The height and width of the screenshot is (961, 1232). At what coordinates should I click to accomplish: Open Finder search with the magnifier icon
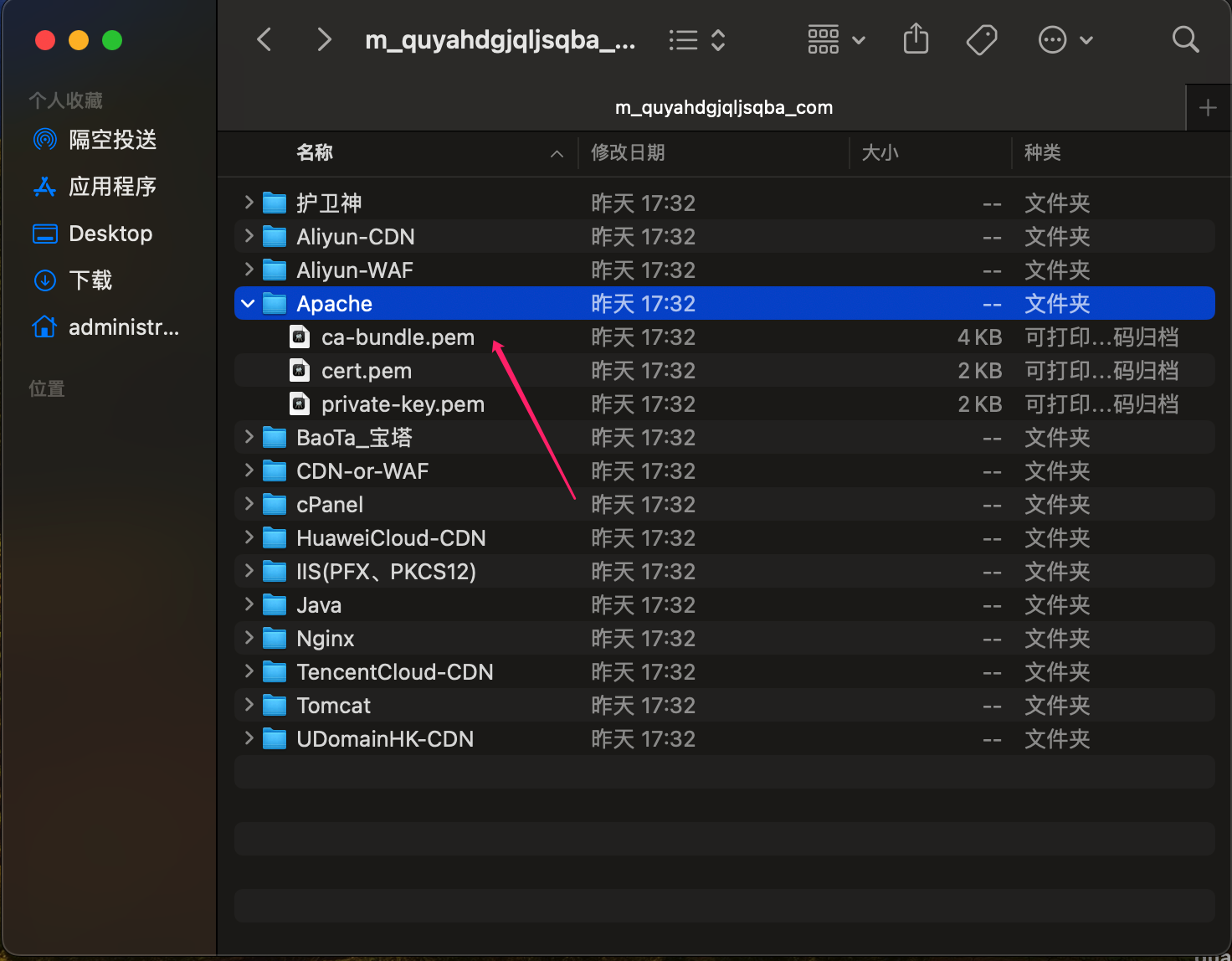coord(1185,39)
